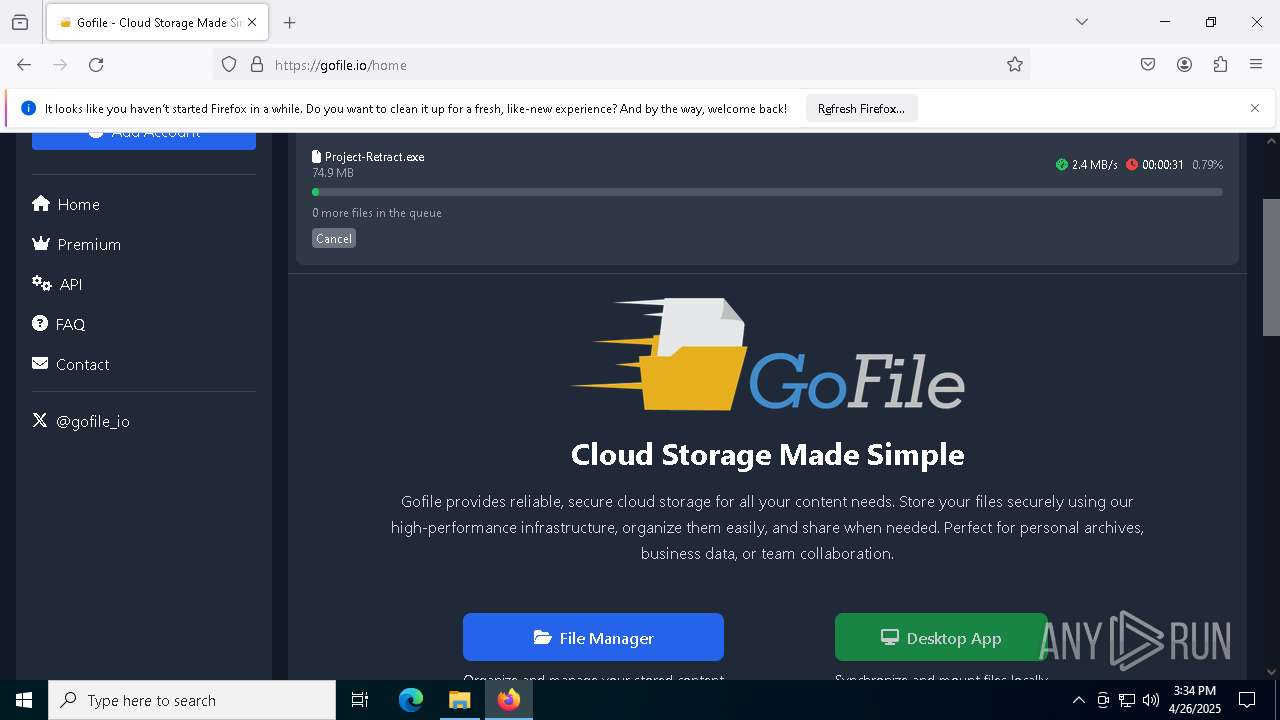
Task: Click the 74.9 MB file size text
Action: point(333,173)
